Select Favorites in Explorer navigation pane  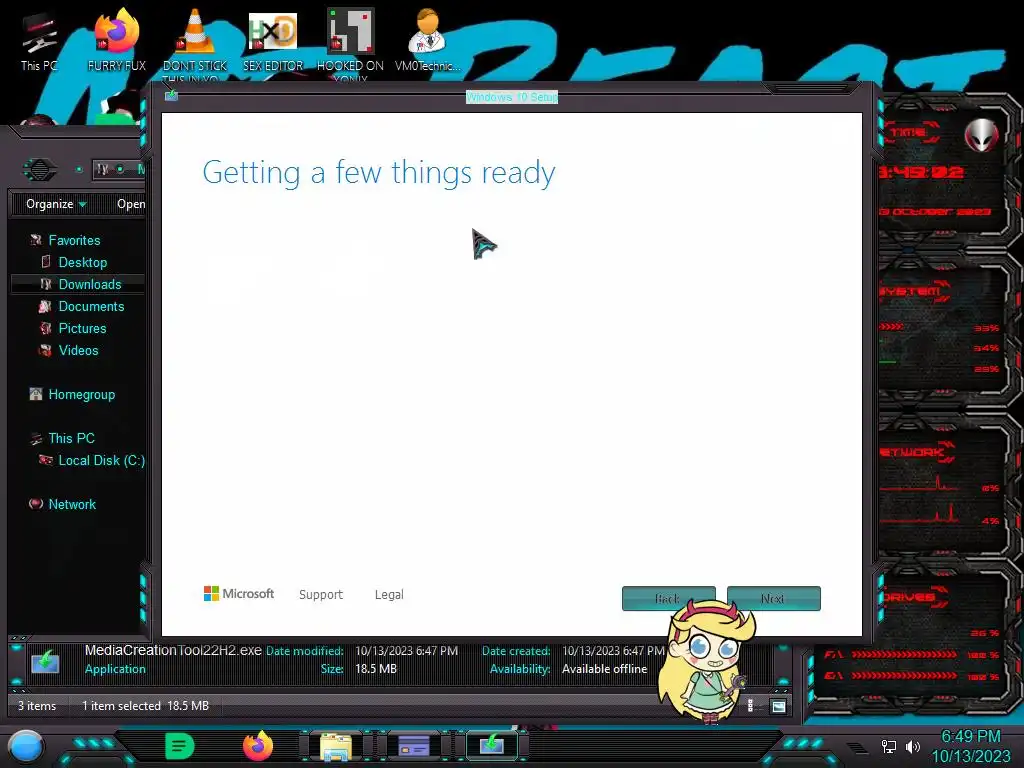coord(74,240)
